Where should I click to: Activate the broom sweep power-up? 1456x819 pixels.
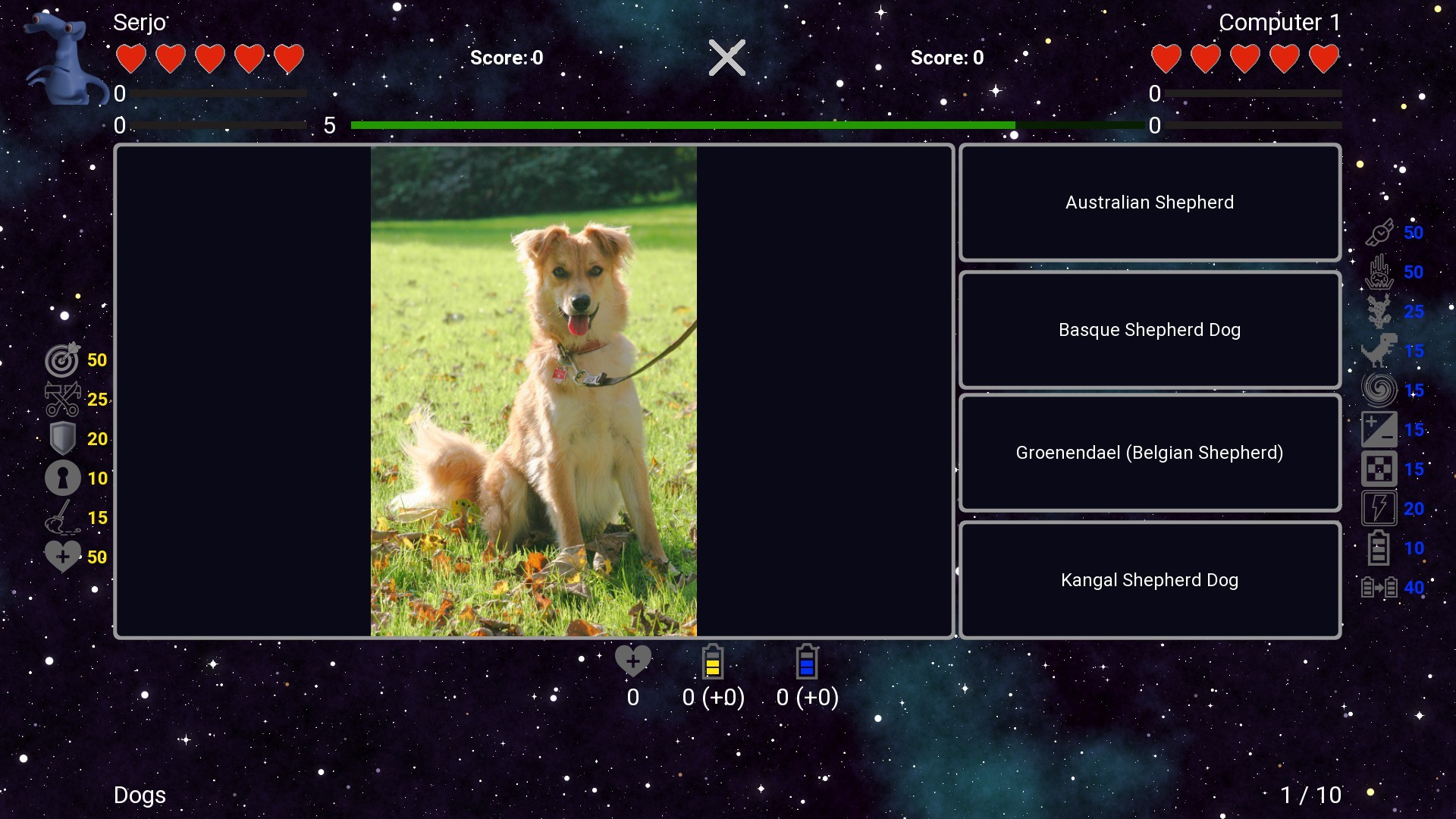[x=62, y=518]
